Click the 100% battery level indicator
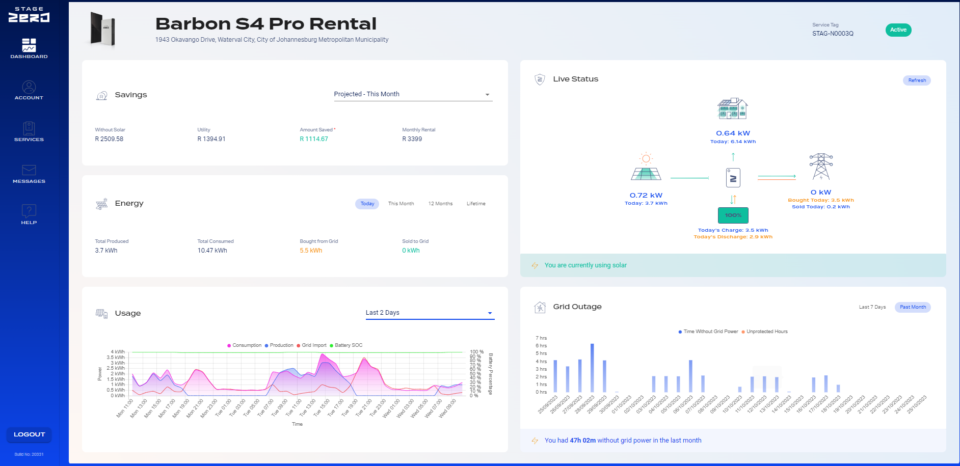The image size is (960, 466). [x=733, y=216]
